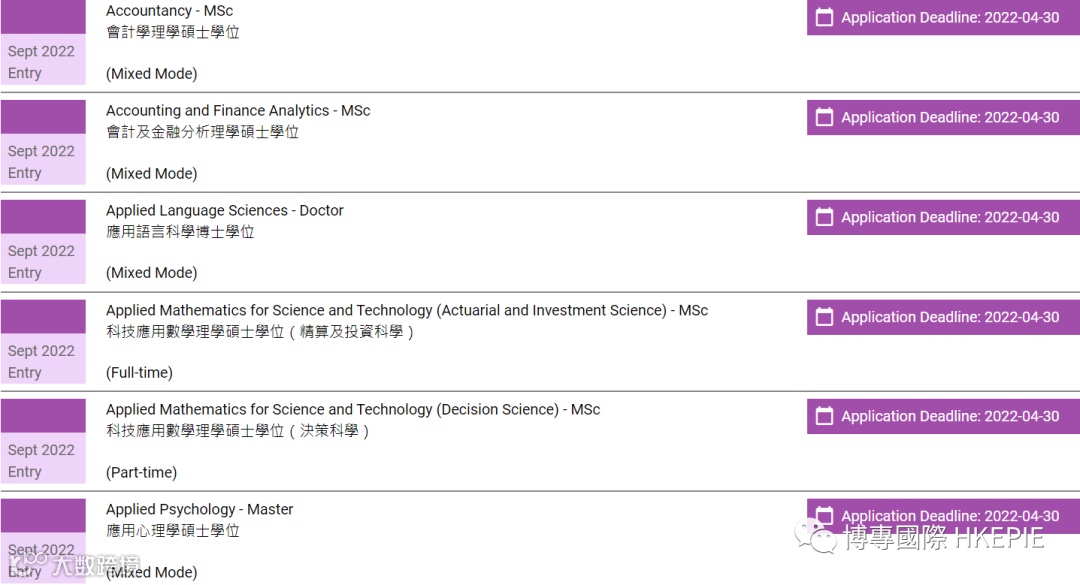Click Sept 2022 Entry tag beside Accountancy

pos(42,62)
